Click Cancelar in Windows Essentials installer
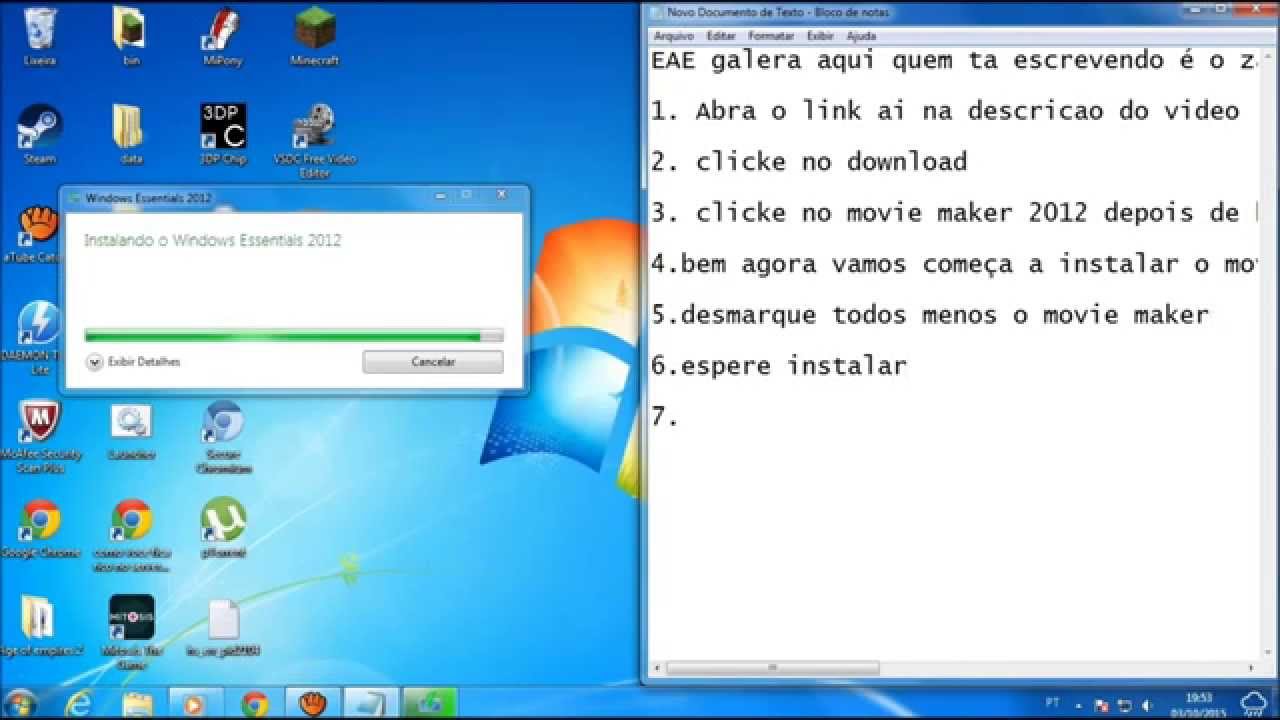Image resolution: width=1280 pixels, height=720 pixels. pos(433,362)
